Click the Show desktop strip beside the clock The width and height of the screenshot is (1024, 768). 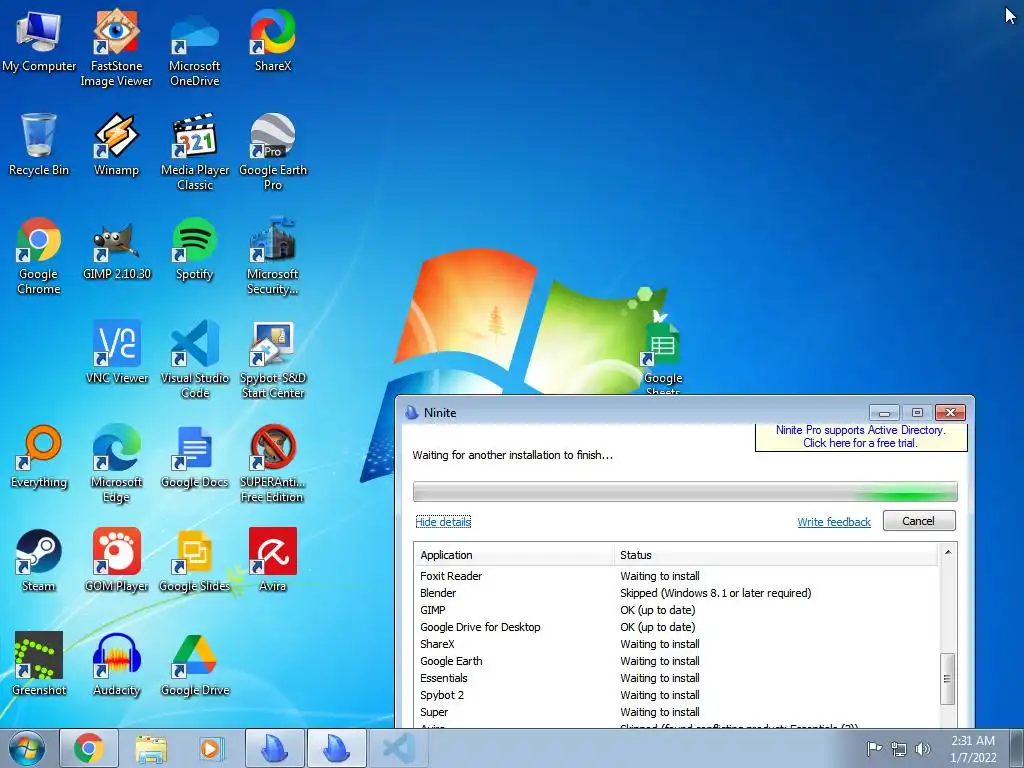1017,749
